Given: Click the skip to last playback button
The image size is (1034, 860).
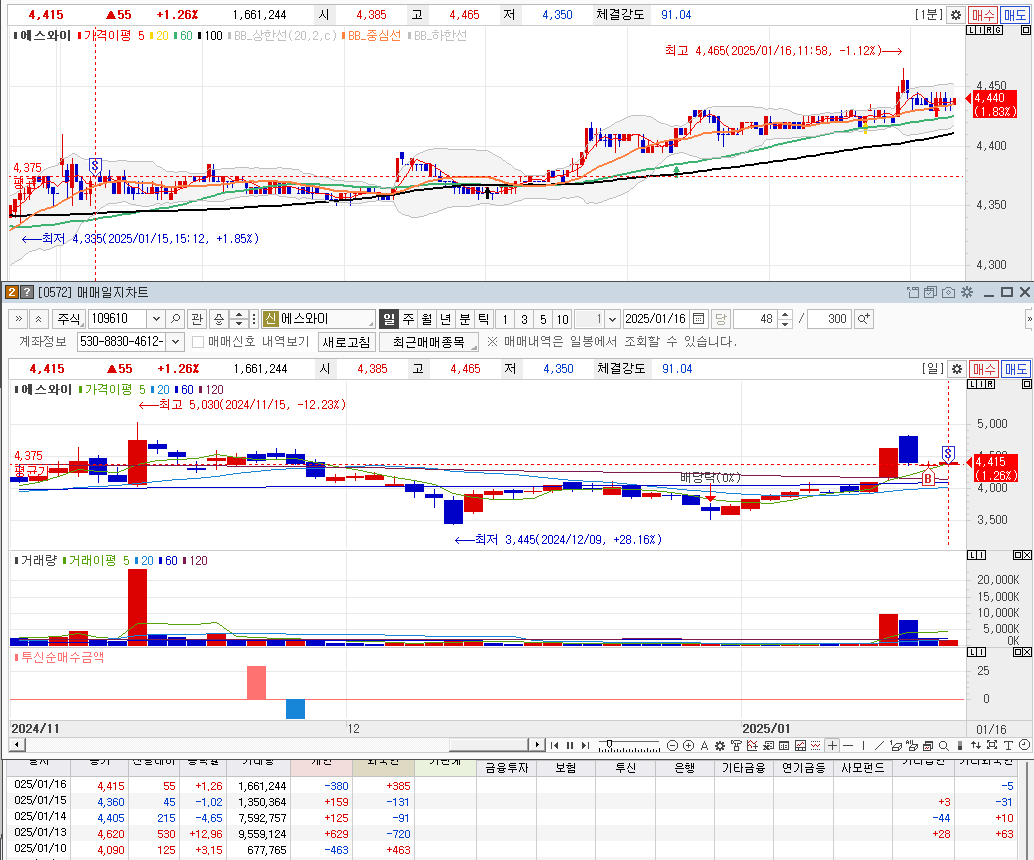Looking at the screenshot, I should coord(586,745).
